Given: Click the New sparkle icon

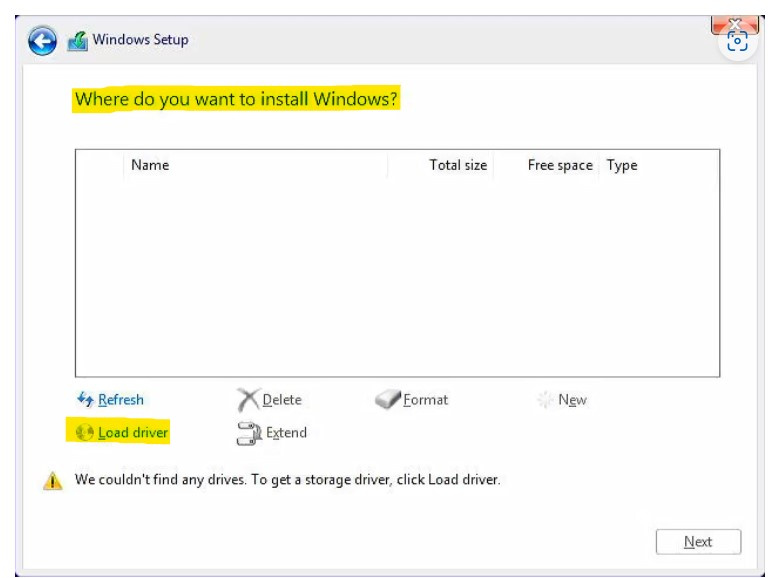Looking at the screenshot, I should 545,400.
